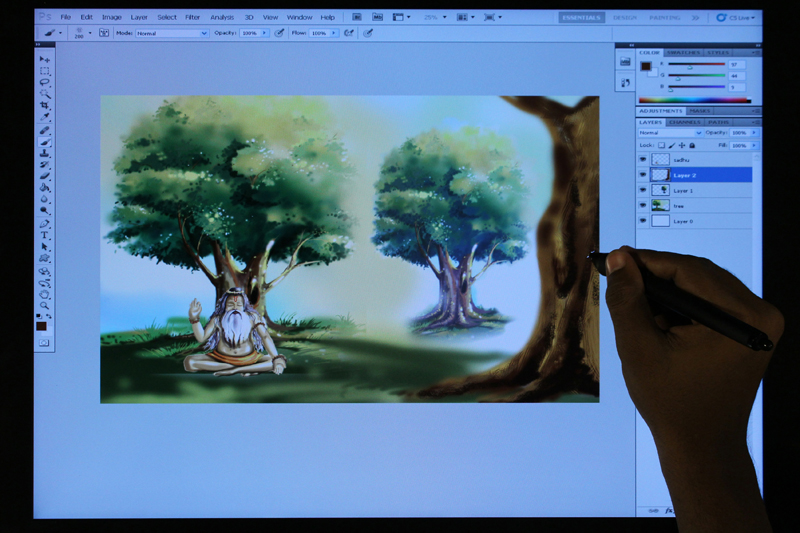
Task: Hide Layer 0 using its eye icon
Action: 643,221
